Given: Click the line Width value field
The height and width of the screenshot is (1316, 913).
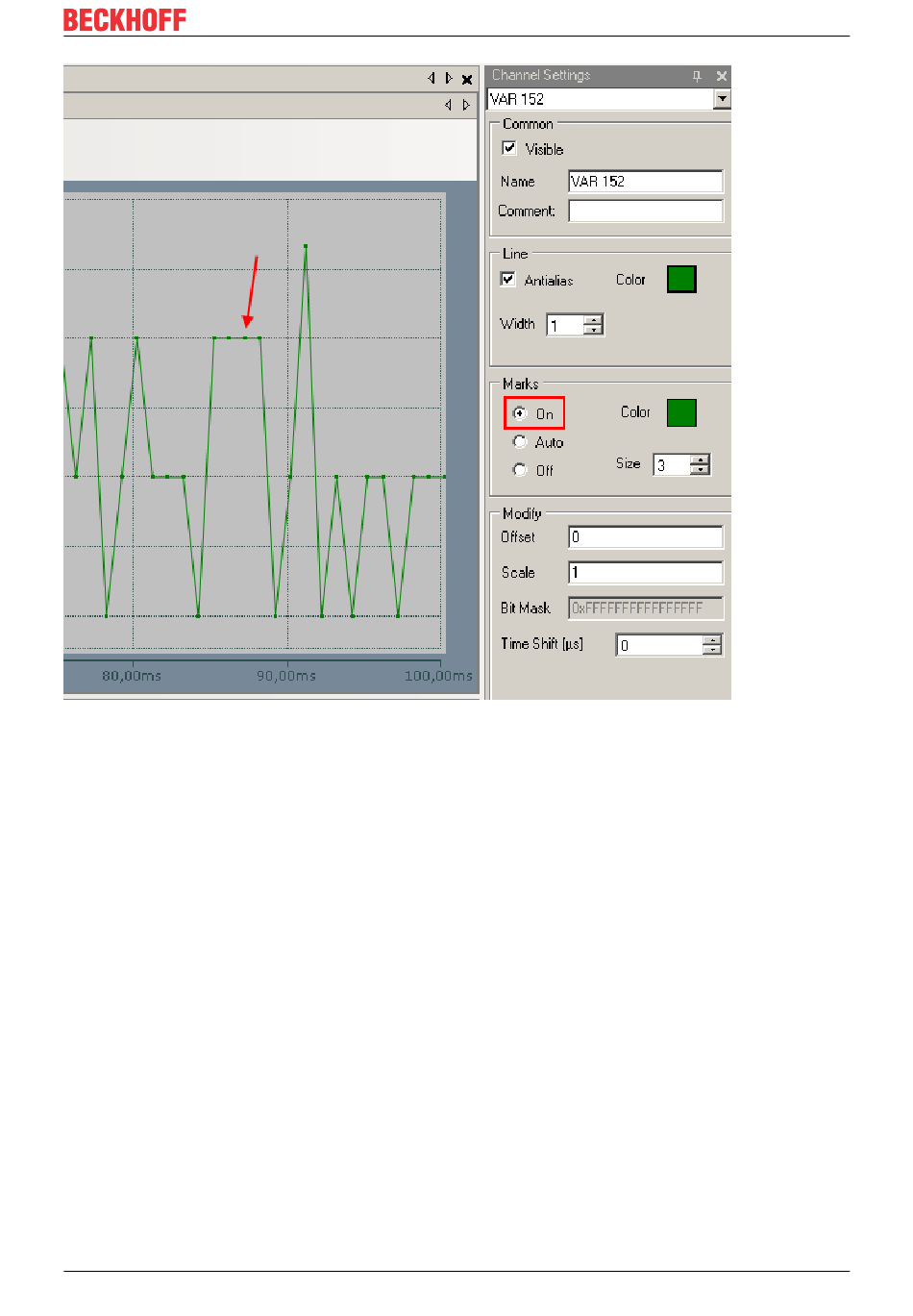Looking at the screenshot, I should click(x=566, y=325).
